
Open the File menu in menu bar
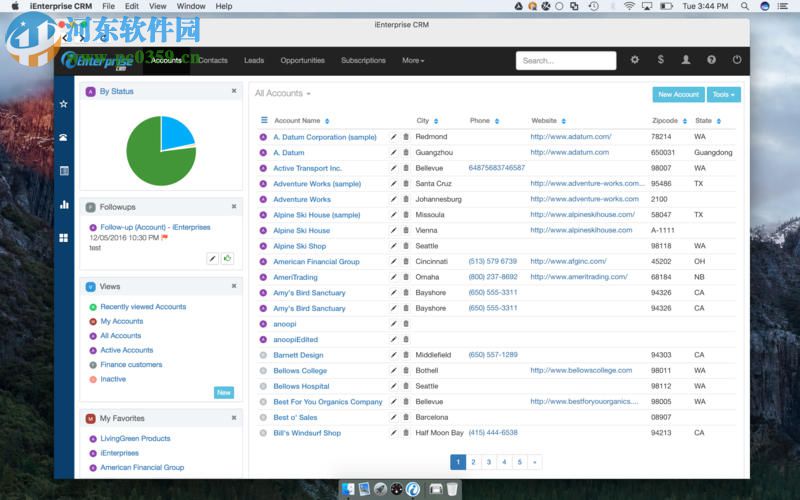click(x=108, y=6)
